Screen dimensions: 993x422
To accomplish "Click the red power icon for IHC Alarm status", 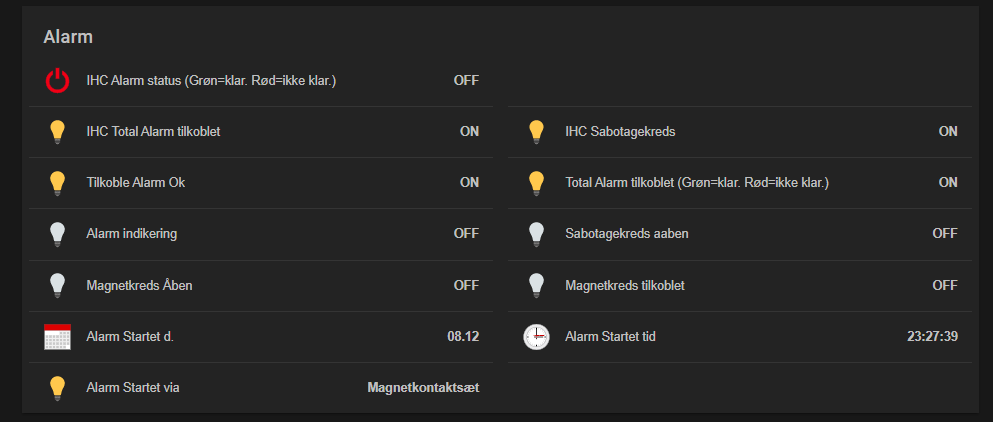I will [58, 80].
